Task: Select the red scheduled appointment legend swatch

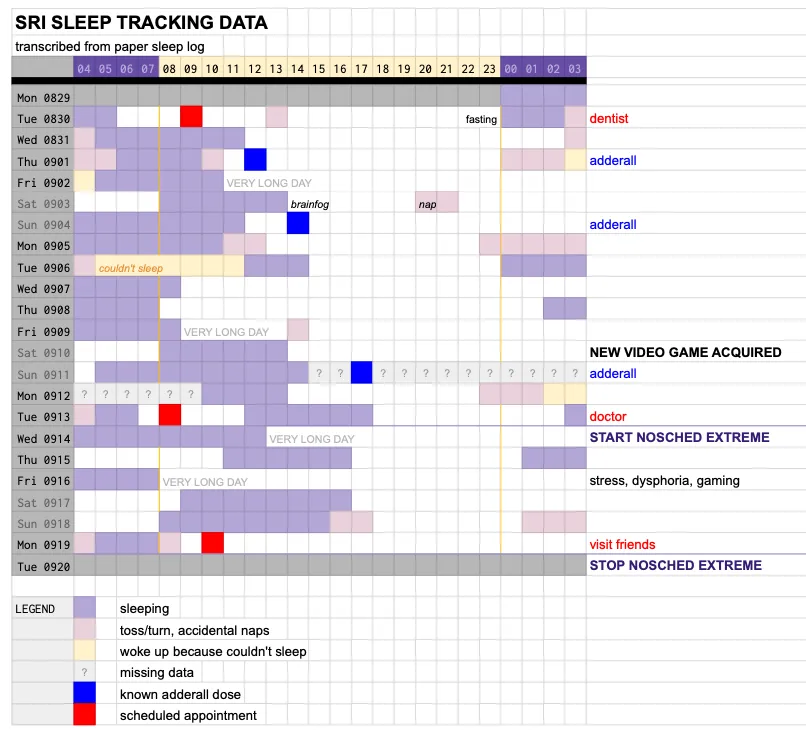Action: [x=85, y=715]
